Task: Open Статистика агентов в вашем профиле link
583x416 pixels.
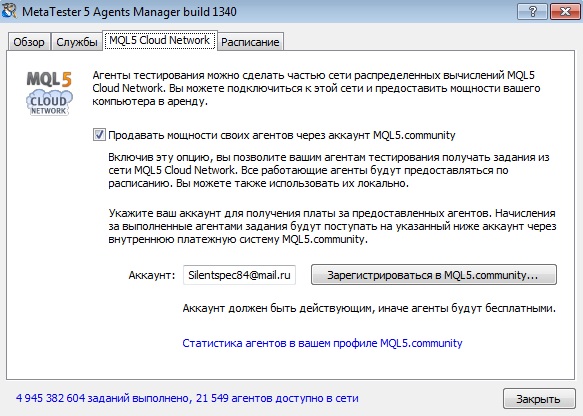Action: [x=322, y=343]
